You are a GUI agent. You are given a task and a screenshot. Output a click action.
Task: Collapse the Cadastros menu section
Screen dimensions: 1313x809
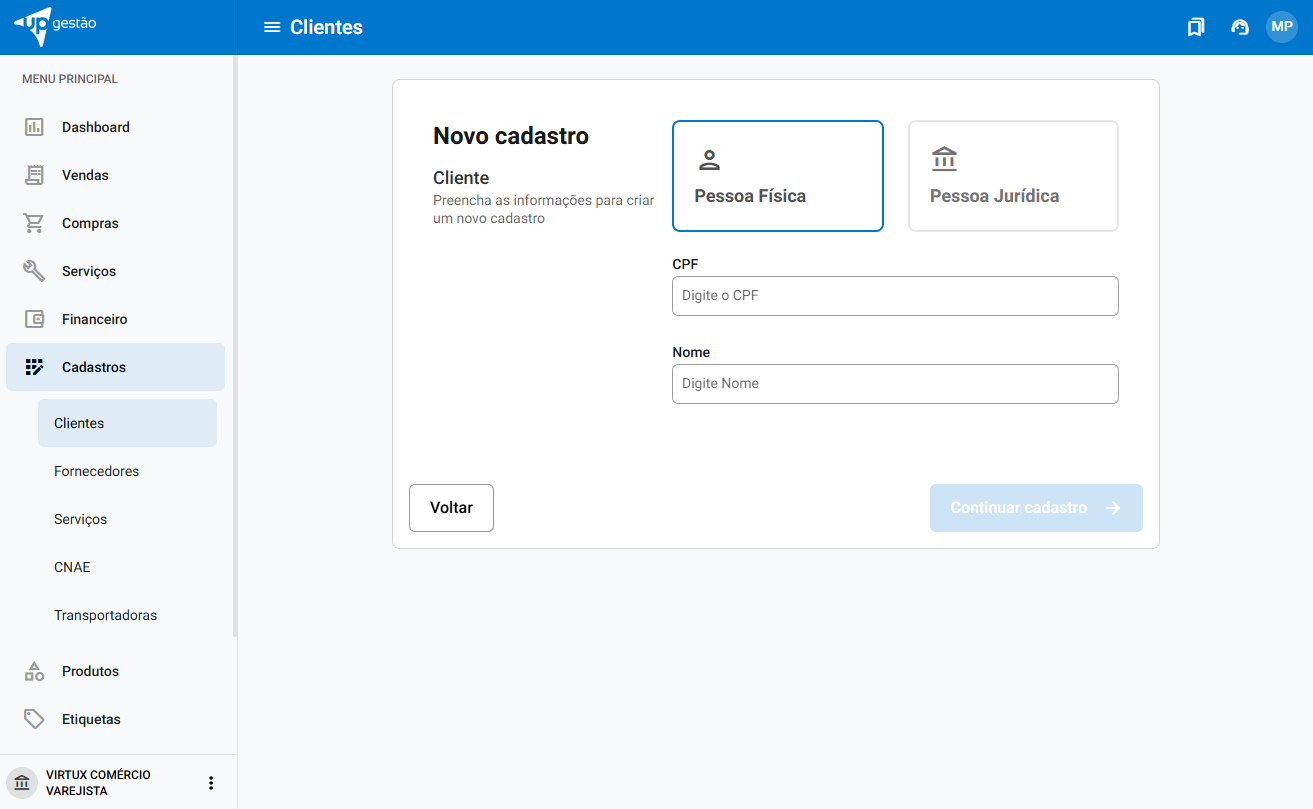115,367
